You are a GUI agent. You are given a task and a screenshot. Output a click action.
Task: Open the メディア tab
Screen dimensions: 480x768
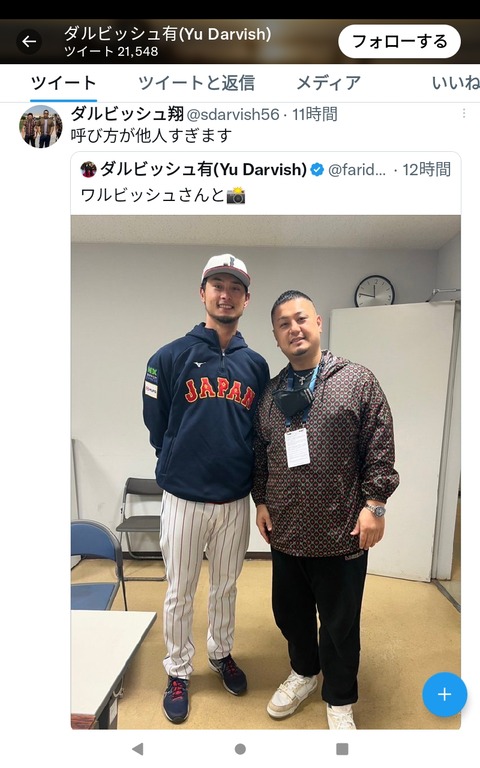(x=329, y=83)
